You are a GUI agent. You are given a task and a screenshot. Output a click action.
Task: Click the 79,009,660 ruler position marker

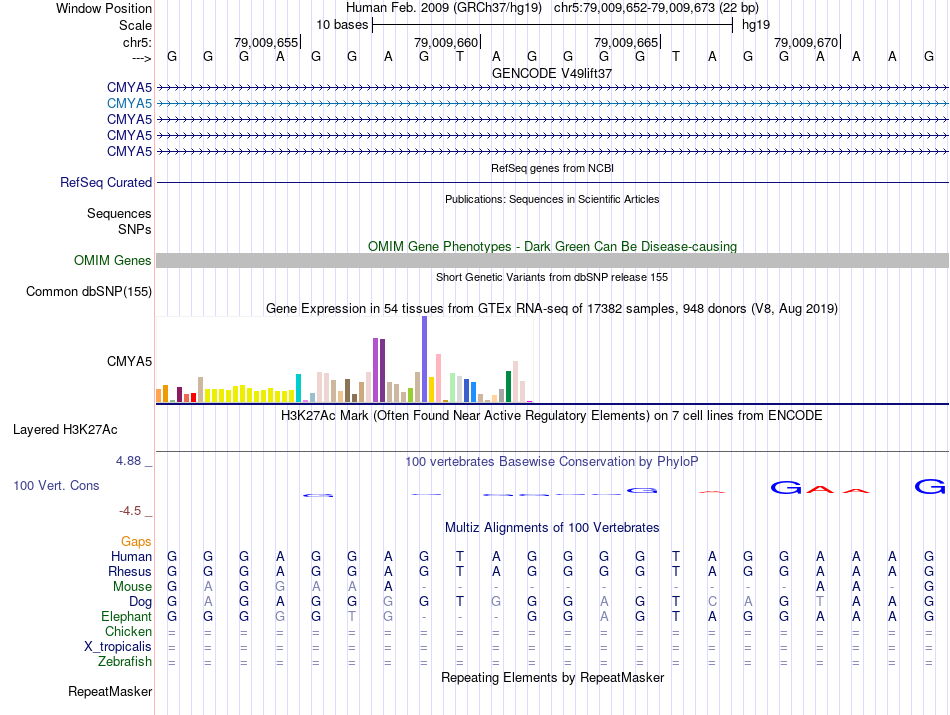(x=446, y=43)
